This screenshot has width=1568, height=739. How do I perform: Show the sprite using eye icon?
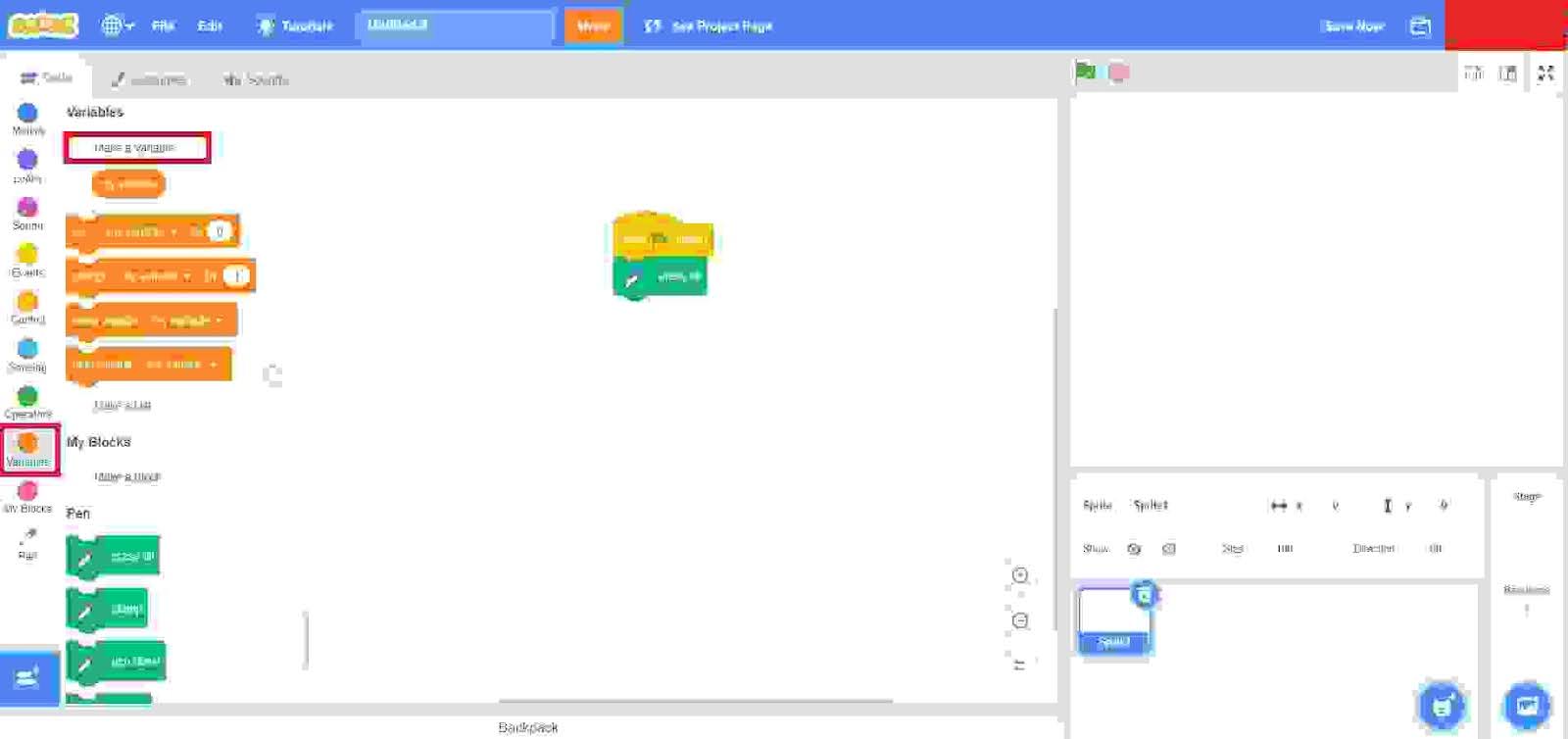click(1134, 549)
